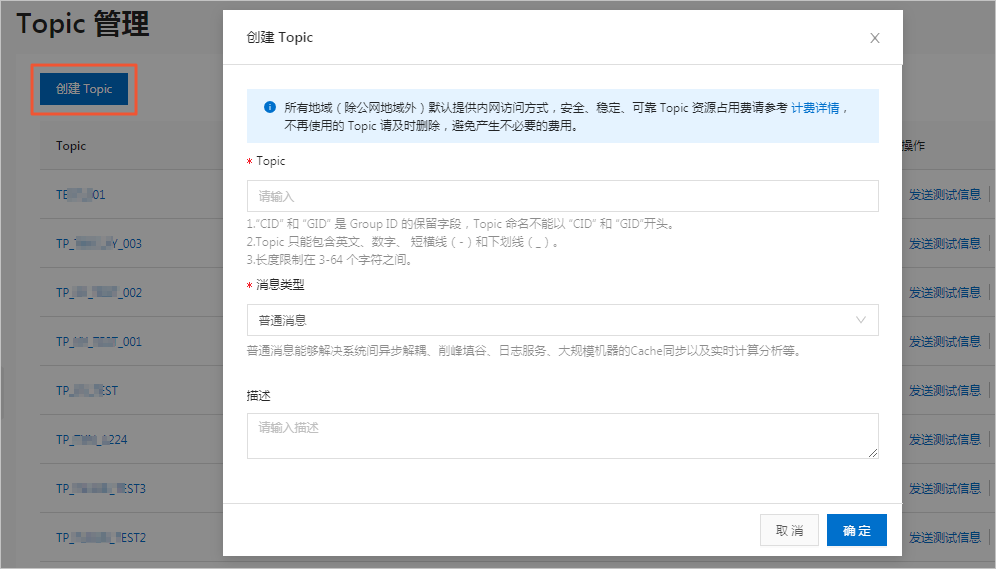Open the 消息类型 dropdown showing 普通消息

(x=563, y=320)
